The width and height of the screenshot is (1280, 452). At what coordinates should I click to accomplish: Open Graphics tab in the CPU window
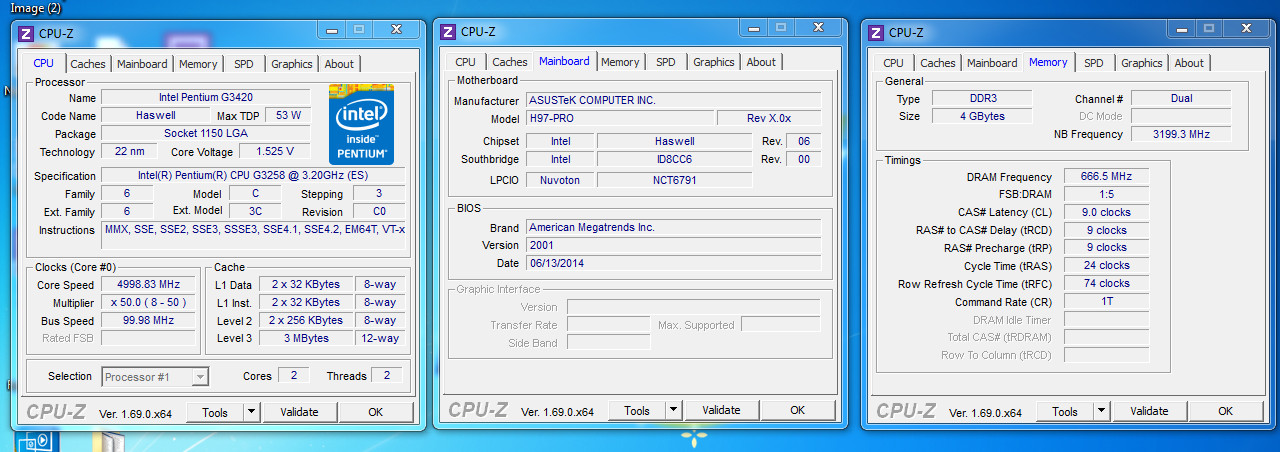(292, 64)
